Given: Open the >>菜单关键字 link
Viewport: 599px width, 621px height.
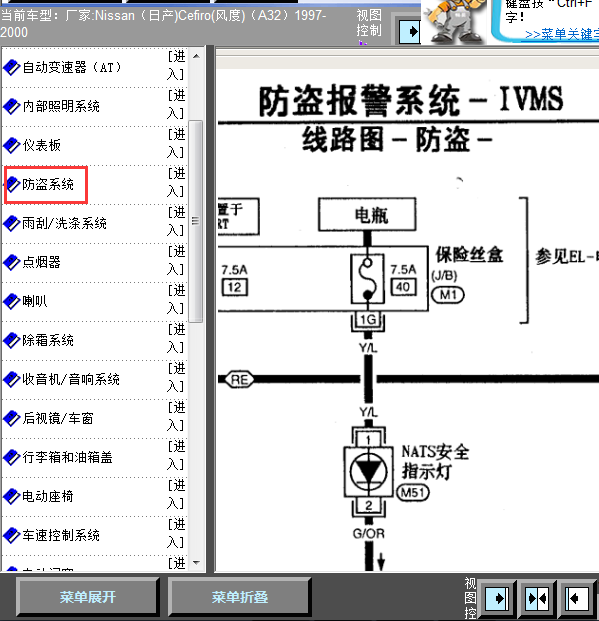Looking at the screenshot, I should click(x=562, y=34).
